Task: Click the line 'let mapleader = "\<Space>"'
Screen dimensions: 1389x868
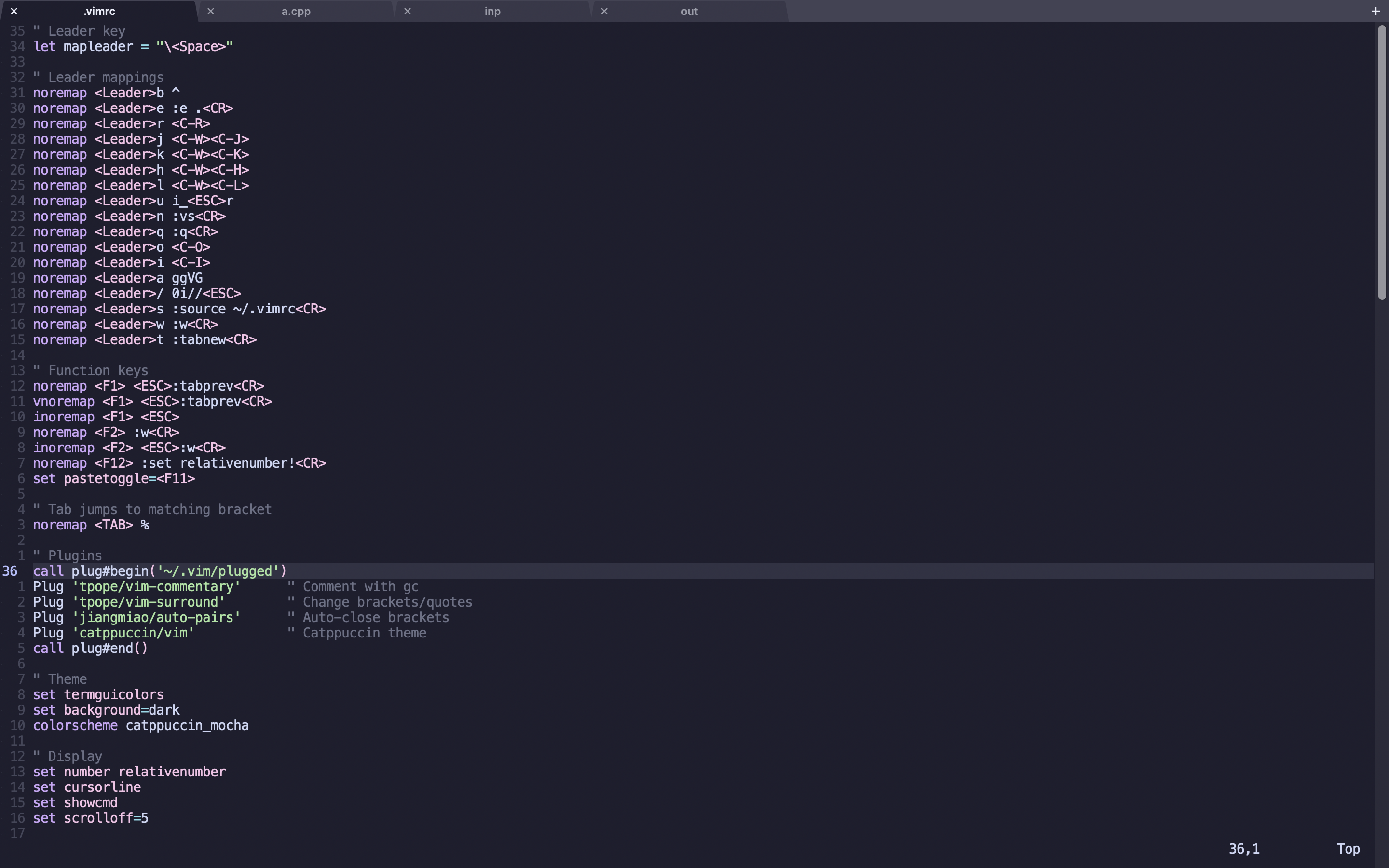Action: [x=133, y=46]
